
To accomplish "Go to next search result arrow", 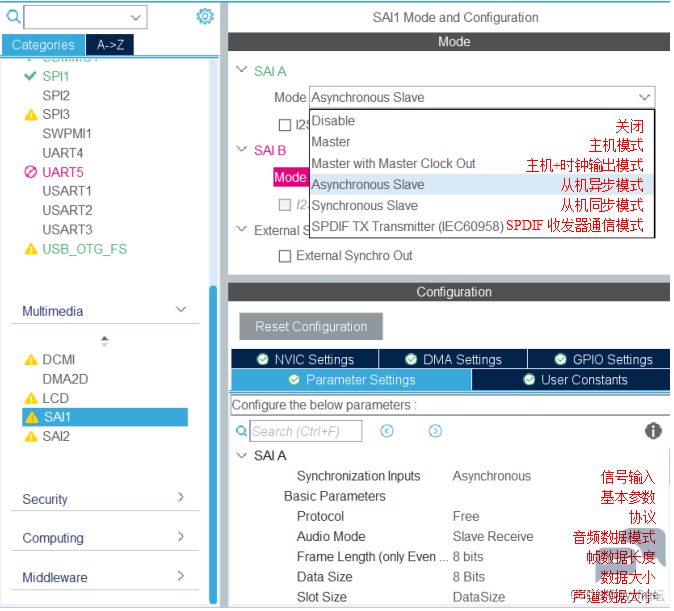I will pyautogui.click(x=435, y=431).
